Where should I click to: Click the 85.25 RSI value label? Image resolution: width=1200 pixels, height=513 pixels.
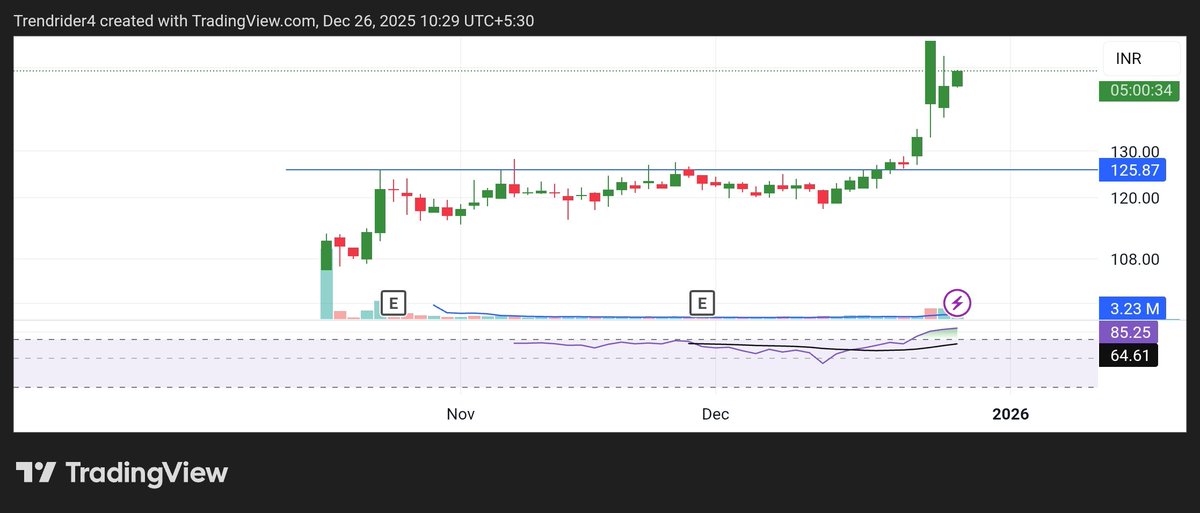(x=1127, y=331)
